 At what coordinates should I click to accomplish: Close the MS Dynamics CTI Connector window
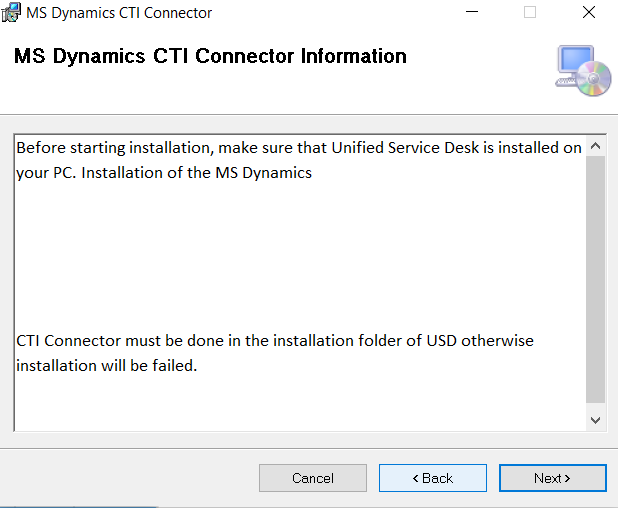pos(589,13)
